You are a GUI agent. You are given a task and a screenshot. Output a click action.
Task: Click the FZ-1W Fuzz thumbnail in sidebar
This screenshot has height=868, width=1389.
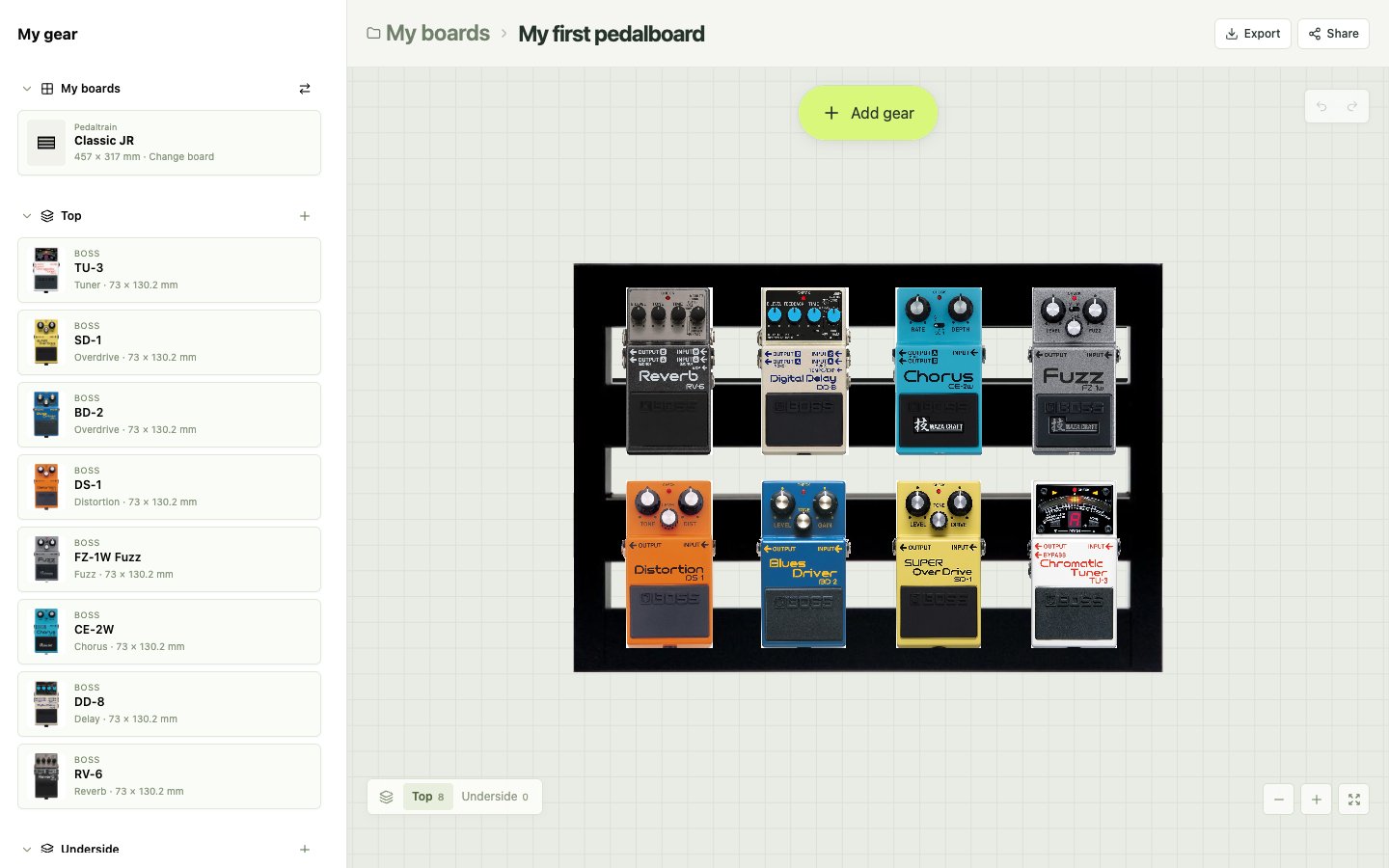pyautogui.click(x=46, y=559)
